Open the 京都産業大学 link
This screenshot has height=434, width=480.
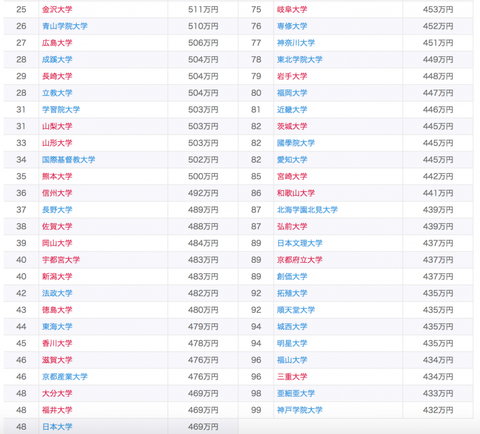point(65,376)
